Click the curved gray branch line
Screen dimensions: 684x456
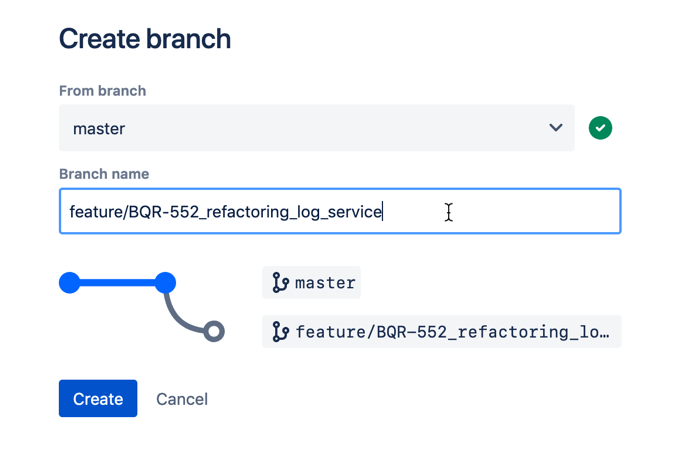178,316
